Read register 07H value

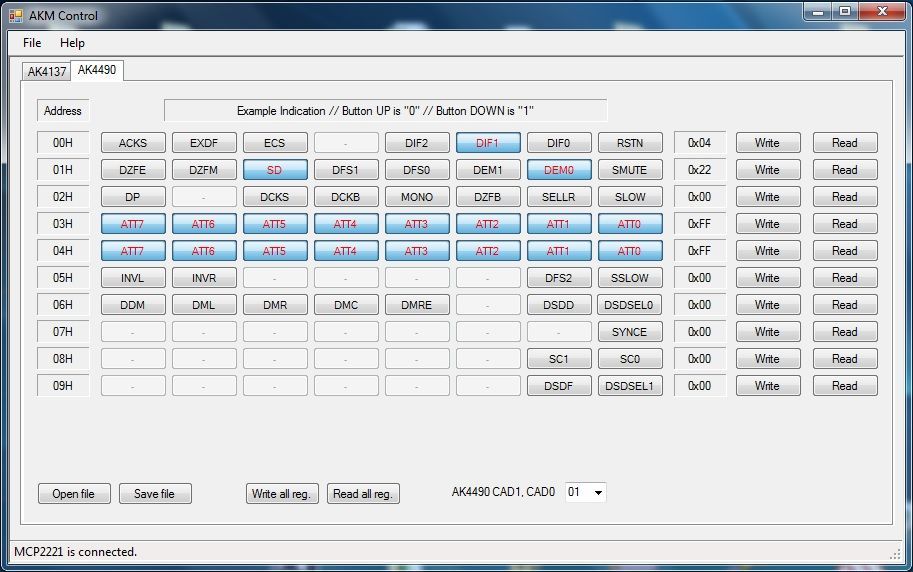click(x=845, y=331)
